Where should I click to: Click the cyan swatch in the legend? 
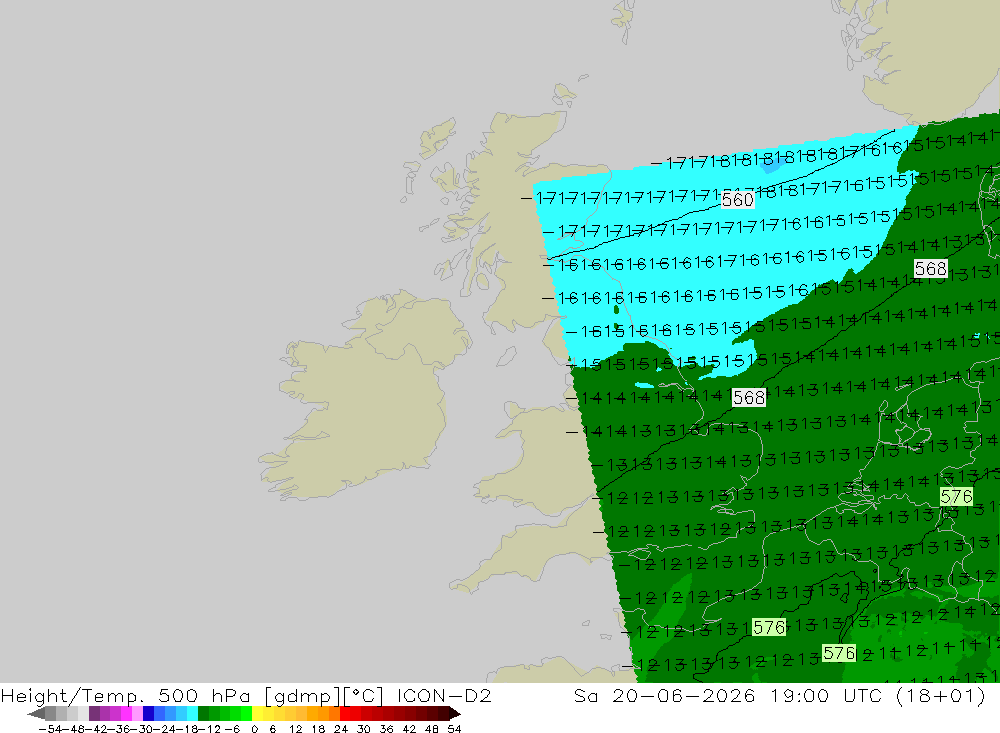[192, 713]
